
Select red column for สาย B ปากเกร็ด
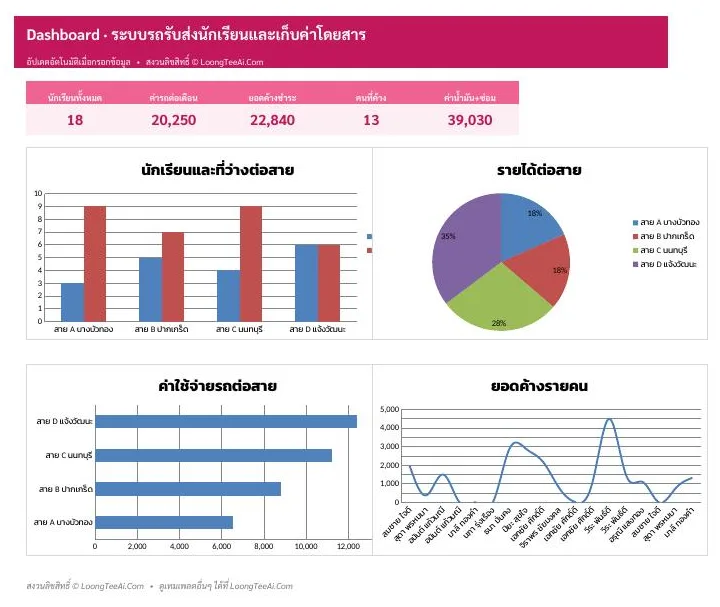[173, 276]
